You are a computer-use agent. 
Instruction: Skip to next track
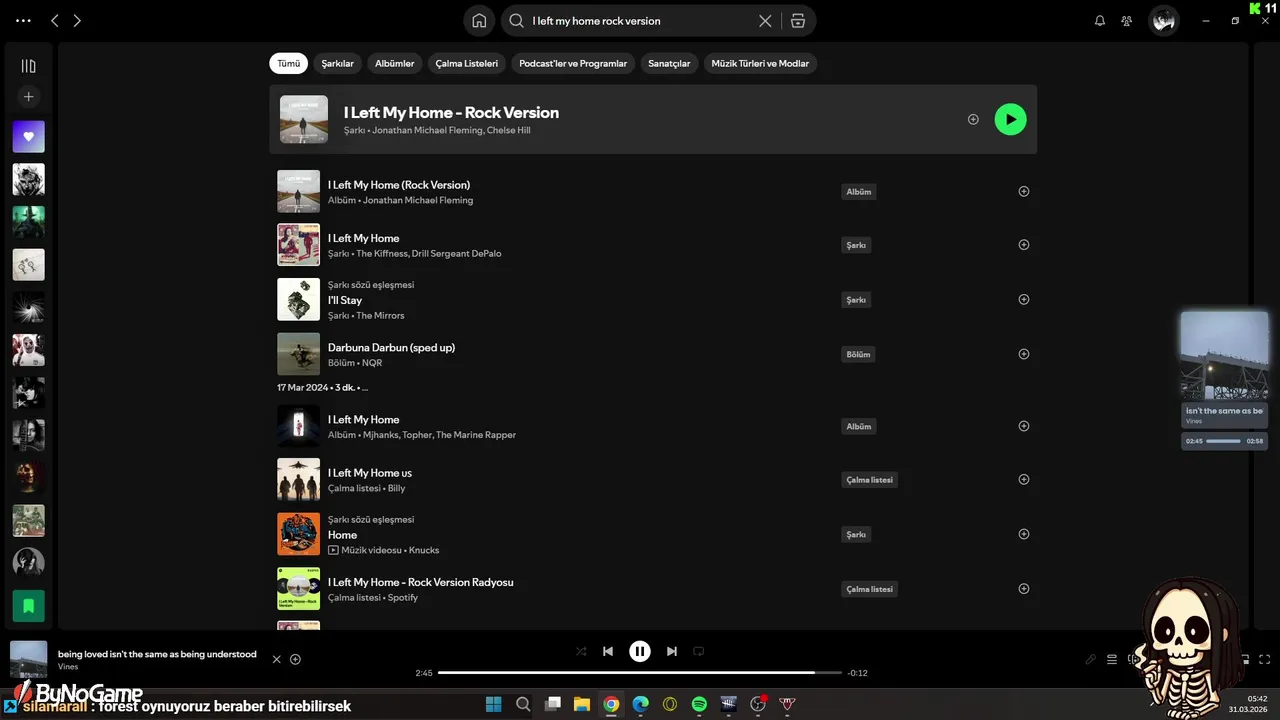pyautogui.click(x=672, y=651)
